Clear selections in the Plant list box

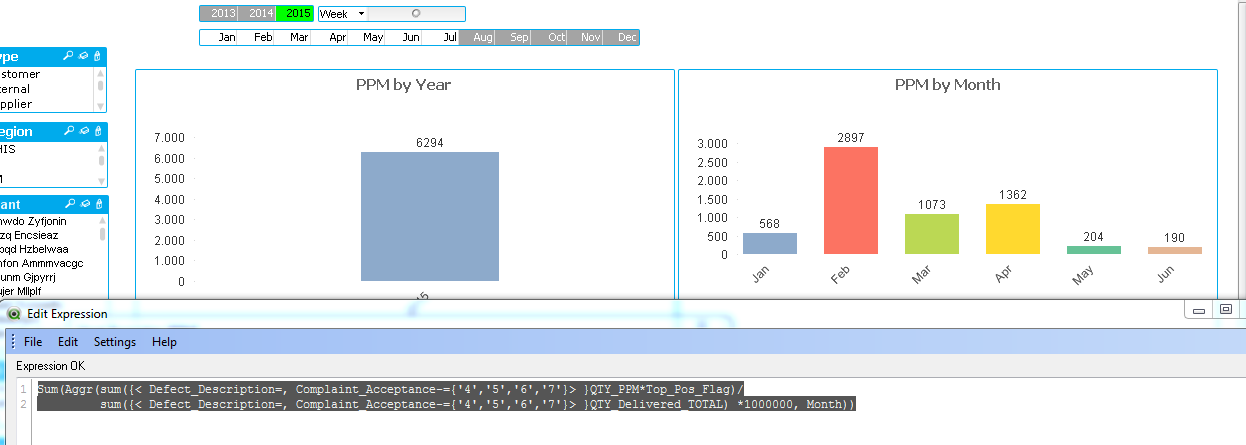coord(85,204)
